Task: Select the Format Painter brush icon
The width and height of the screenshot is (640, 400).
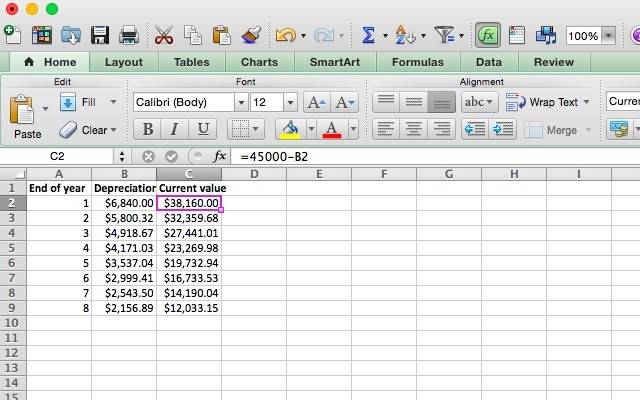Action: pyautogui.click(x=251, y=35)
